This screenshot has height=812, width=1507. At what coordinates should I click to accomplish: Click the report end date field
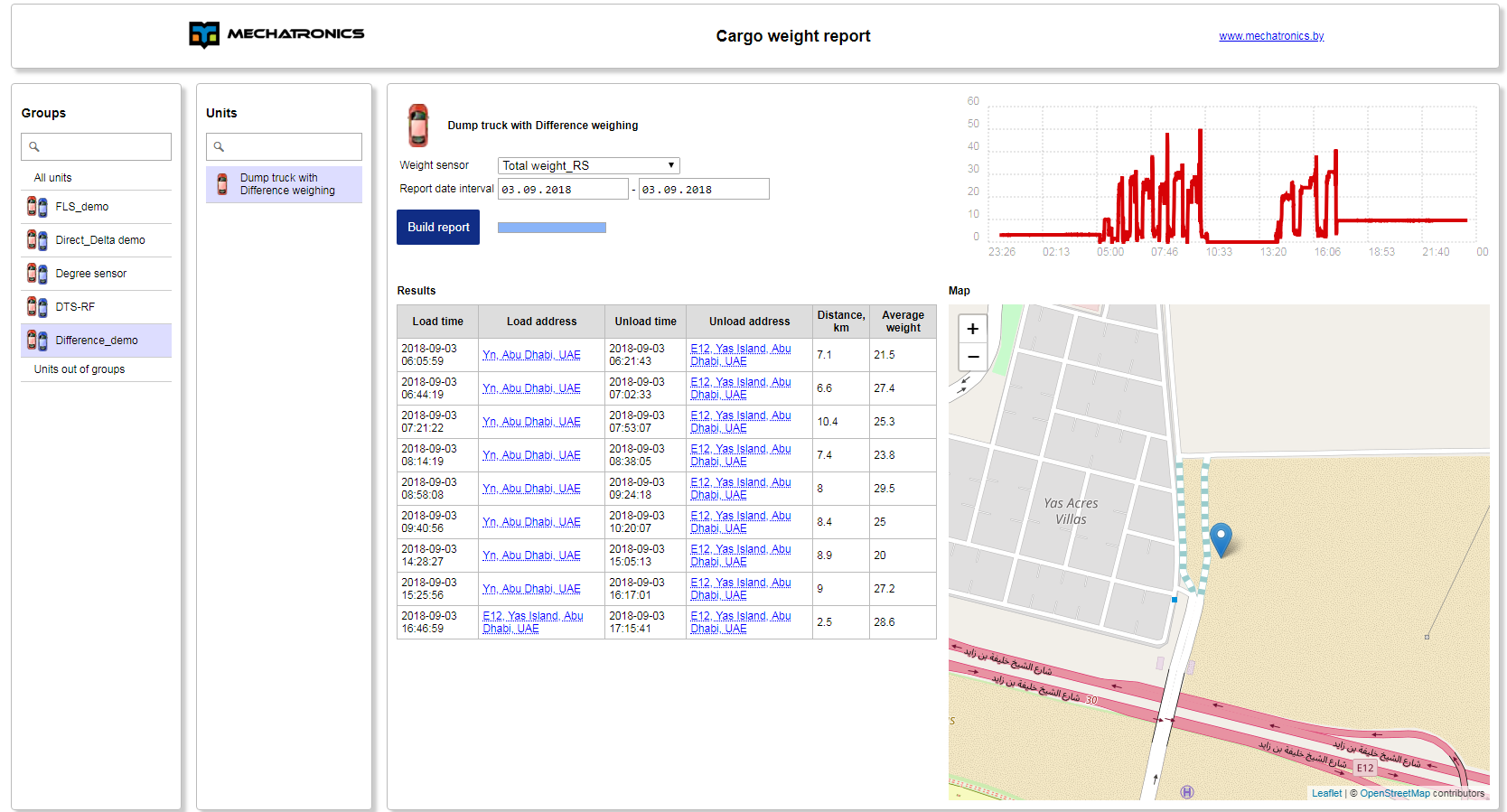pyautogui.click(x=703, y=190)
